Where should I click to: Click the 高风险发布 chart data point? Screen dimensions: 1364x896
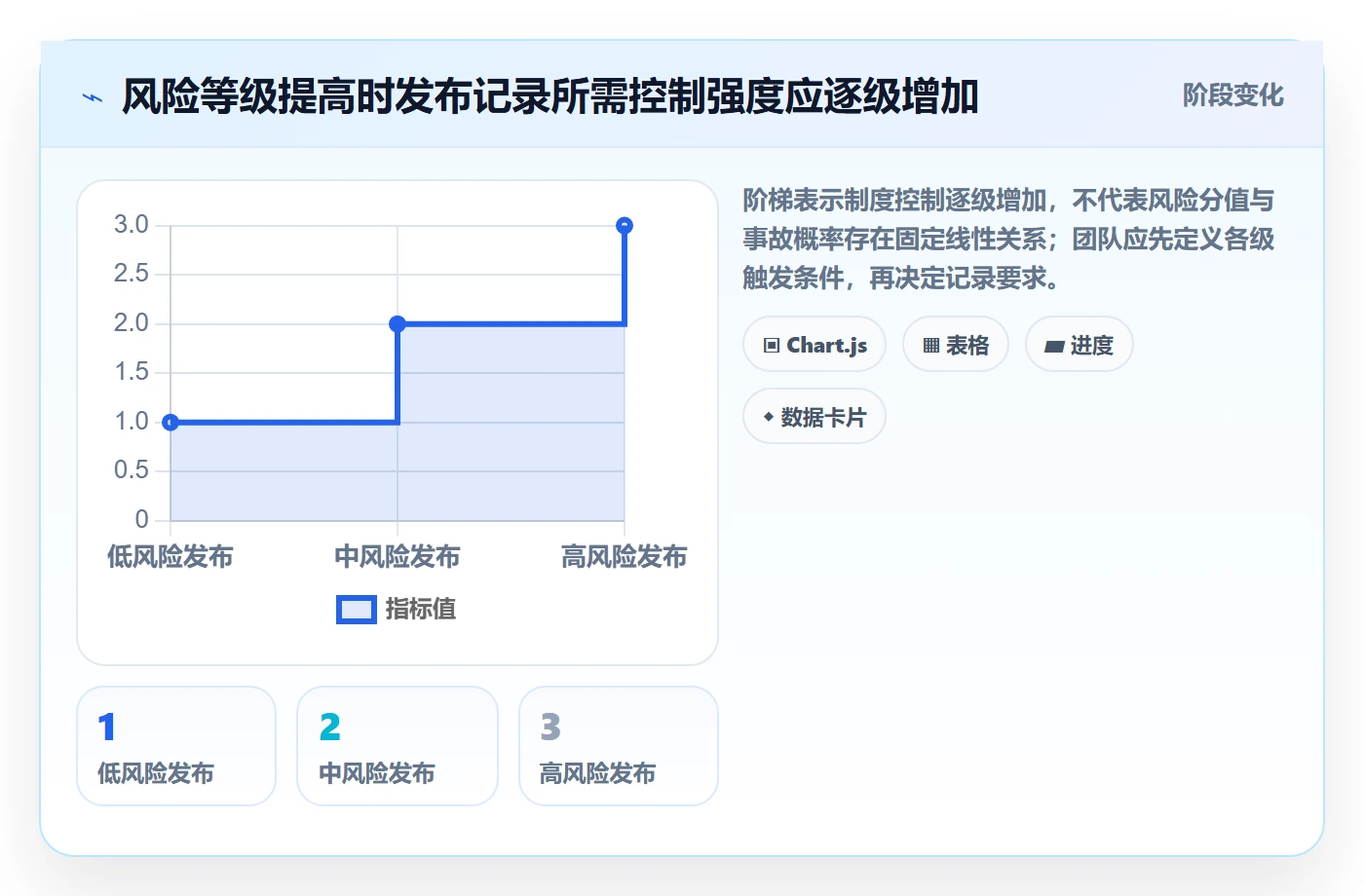[625, 226]
